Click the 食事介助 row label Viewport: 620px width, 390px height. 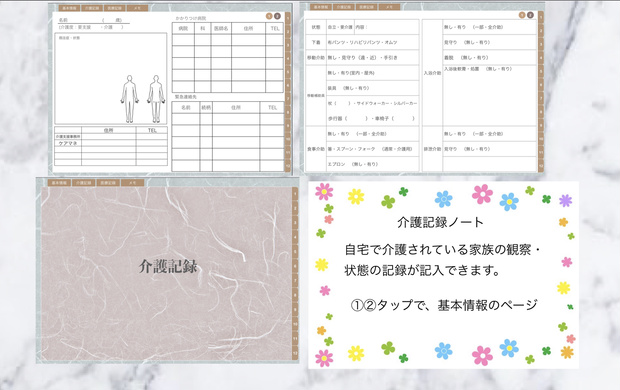click(316, 149)
